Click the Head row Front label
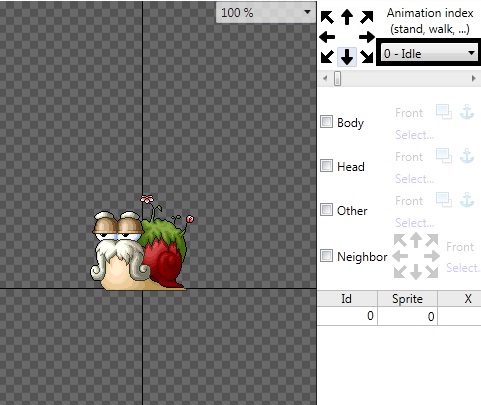The image size is (481, 405). pos(409,157)
